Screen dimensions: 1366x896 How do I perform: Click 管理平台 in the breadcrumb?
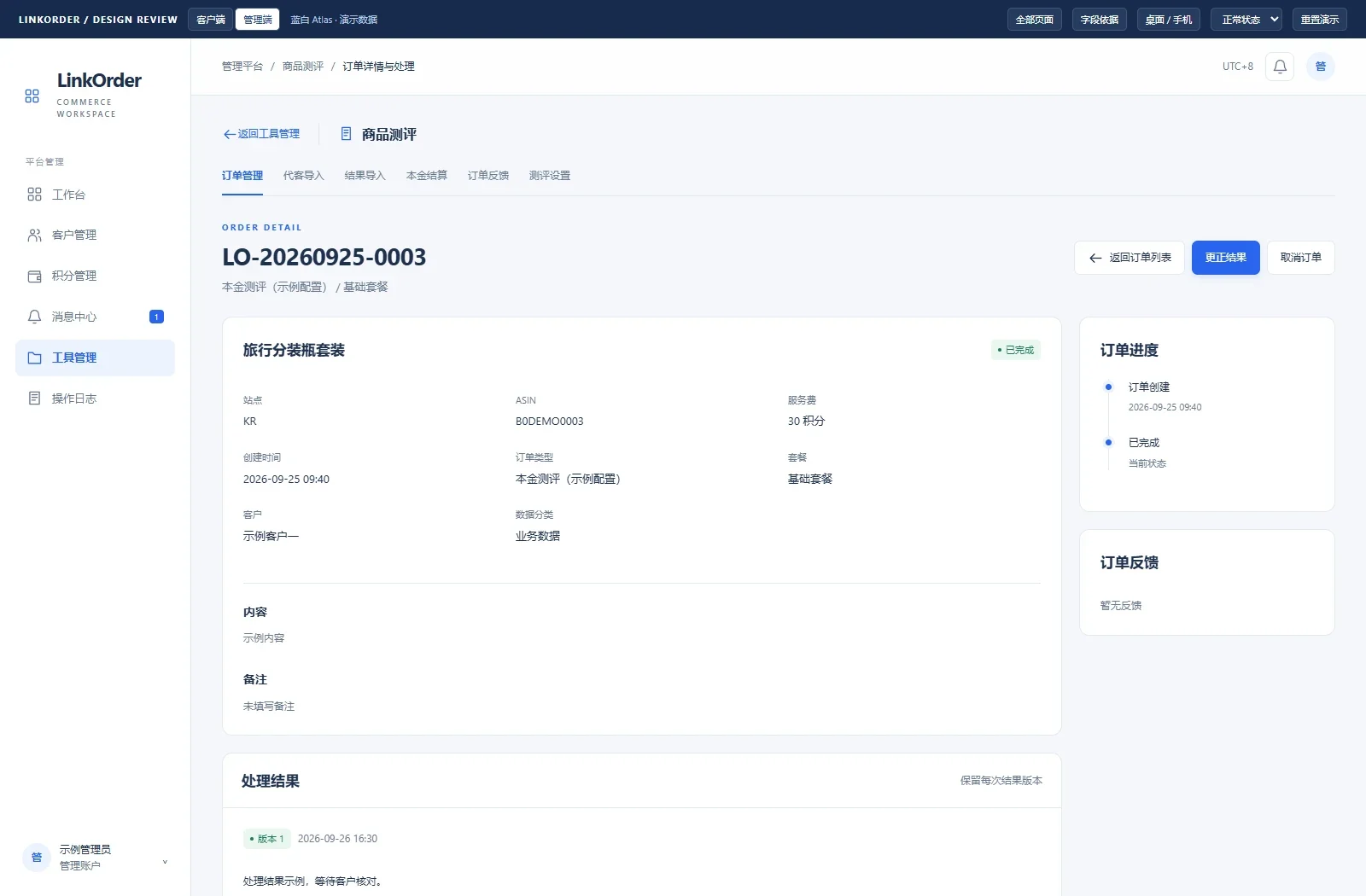coord(242,67)
